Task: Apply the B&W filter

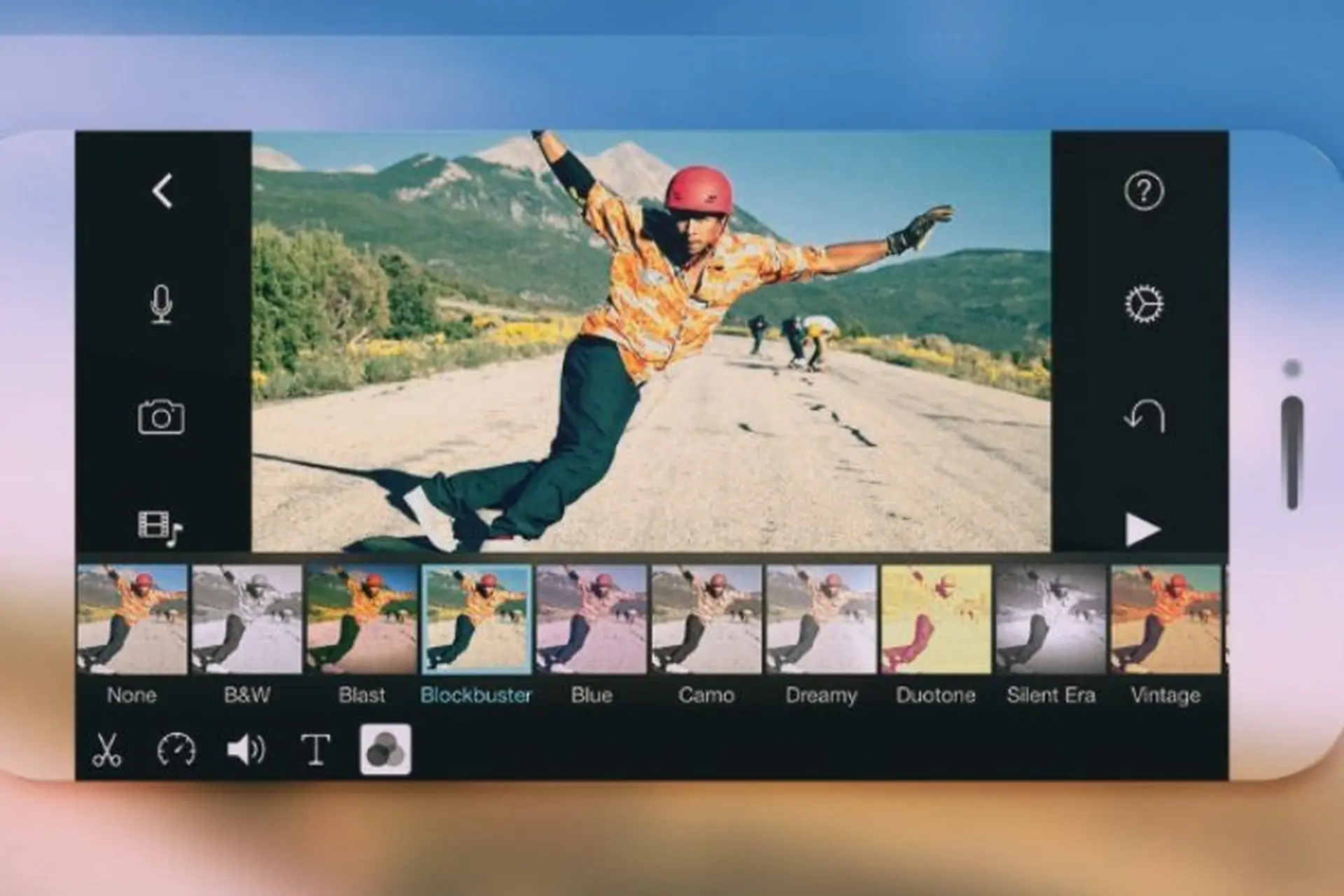Action: 247,619
